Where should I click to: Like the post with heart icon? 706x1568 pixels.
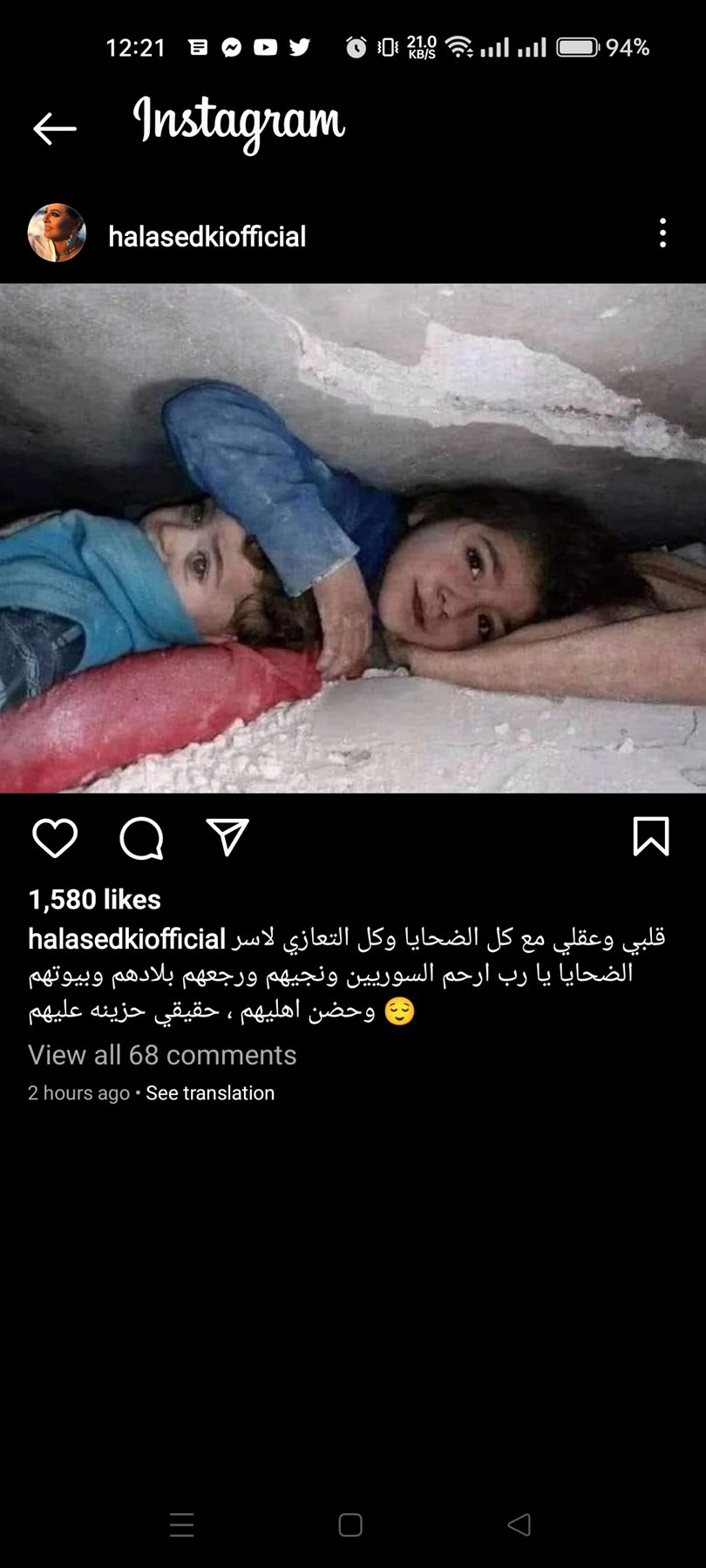(x=55, y=838)
